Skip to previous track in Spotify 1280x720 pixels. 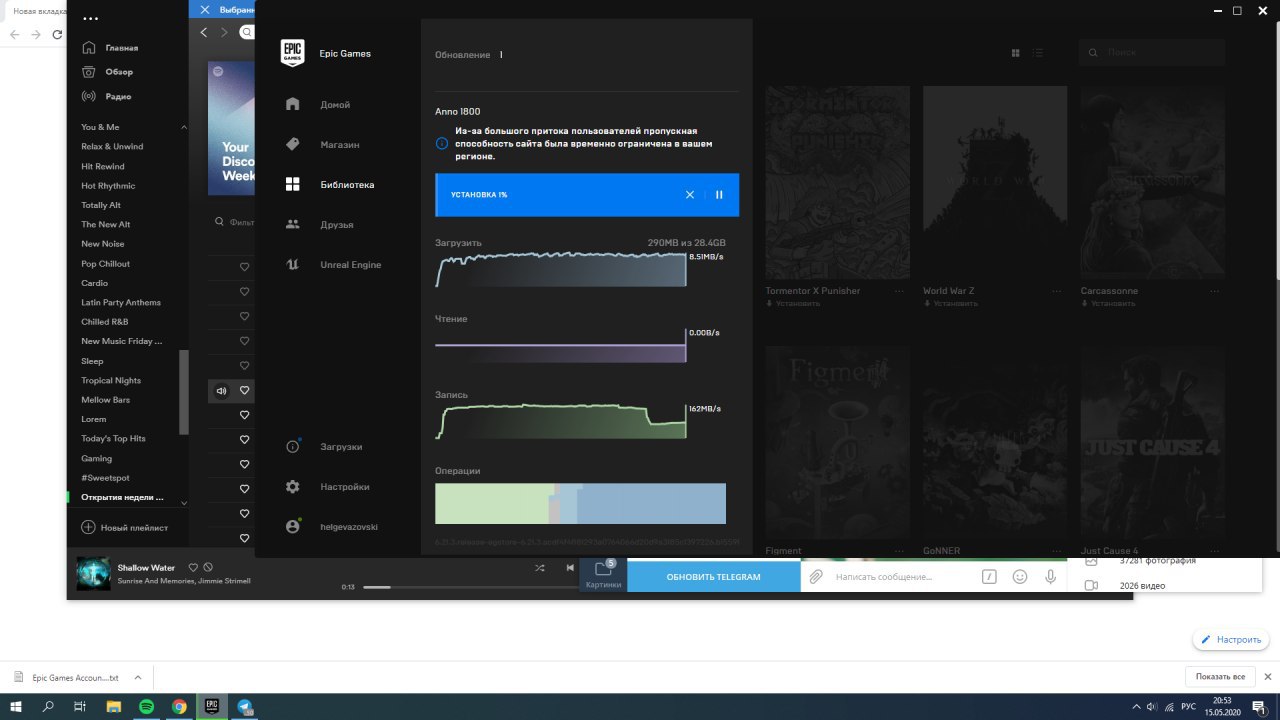[x=570, y=567]
